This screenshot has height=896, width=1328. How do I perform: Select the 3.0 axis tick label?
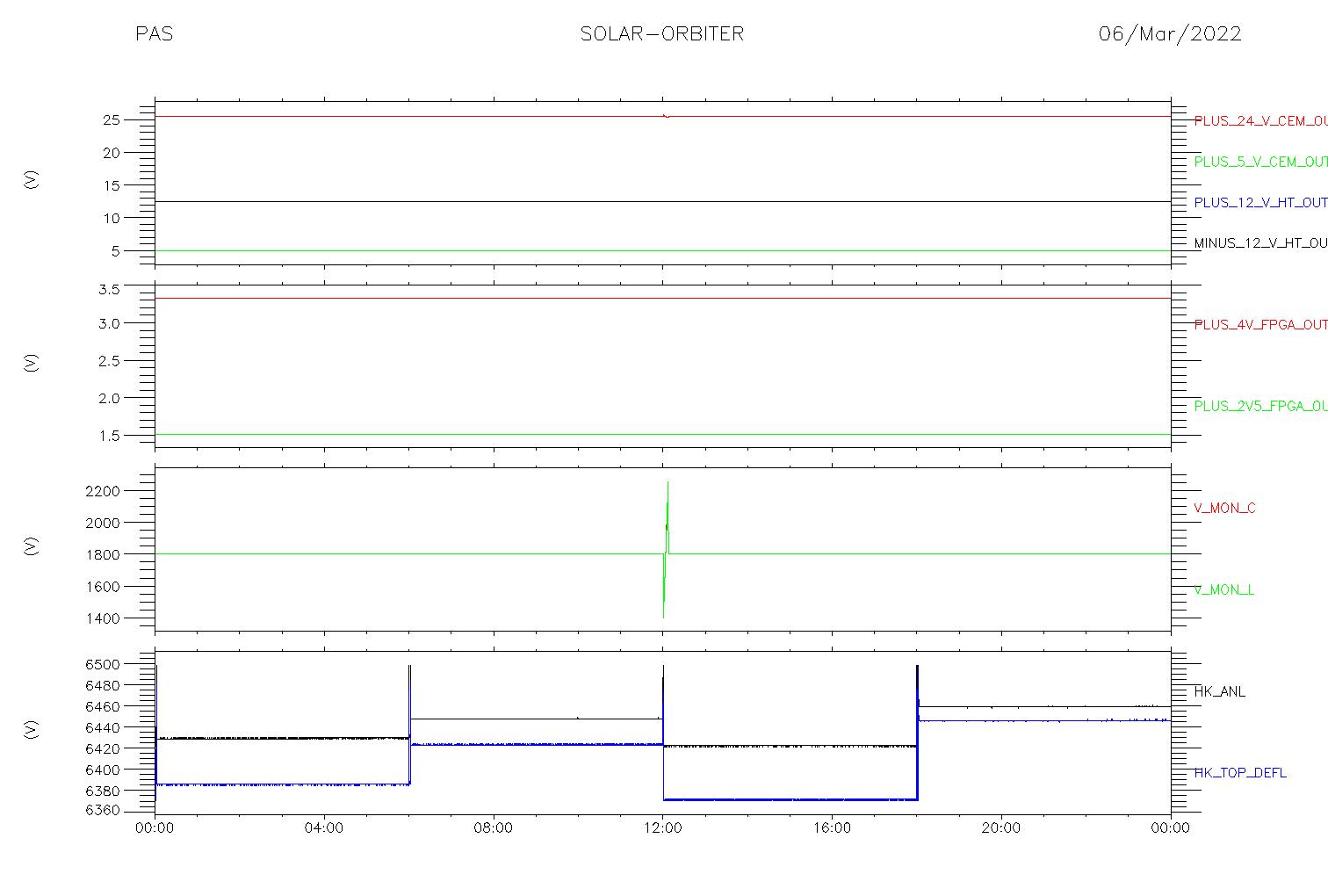click(x=109, y=323)
